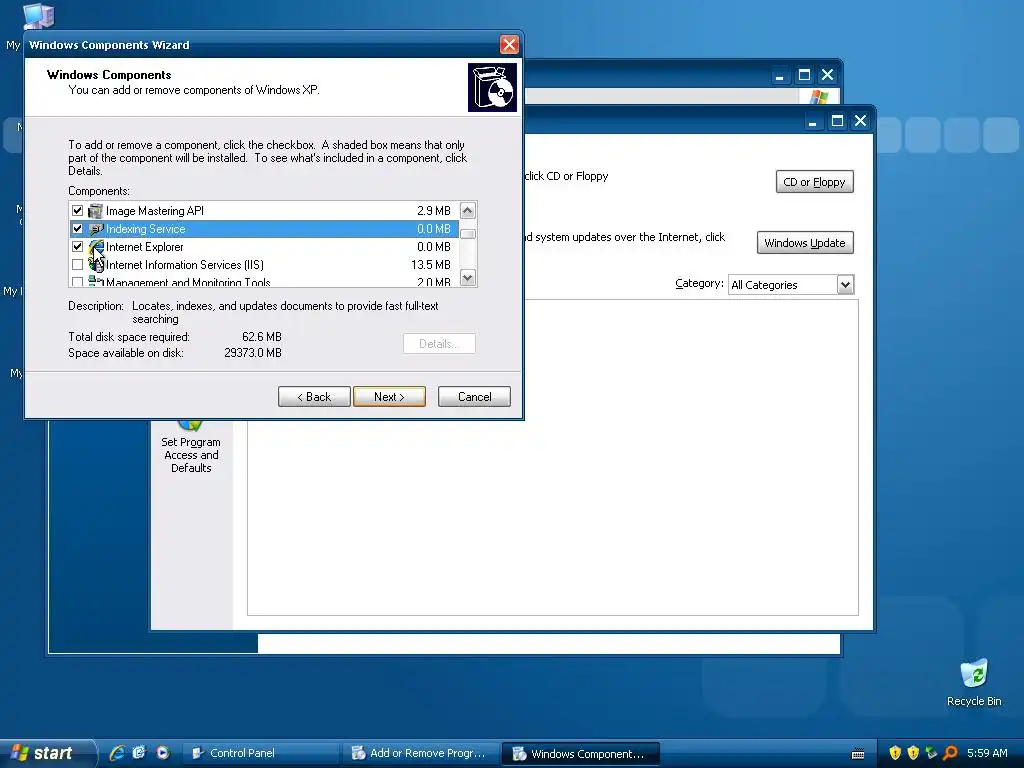Uncheck the Image Mastering API checkbox

(x=78, y=210)
